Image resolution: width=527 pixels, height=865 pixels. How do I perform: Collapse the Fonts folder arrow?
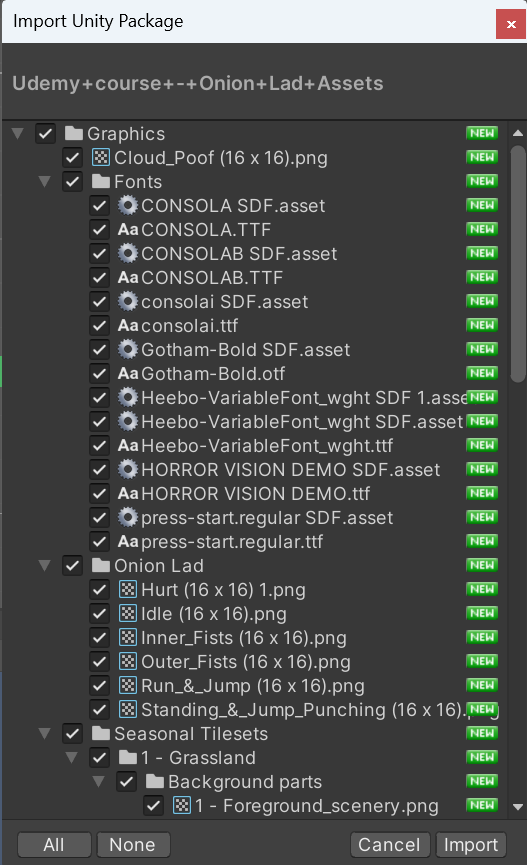[45, 181]
